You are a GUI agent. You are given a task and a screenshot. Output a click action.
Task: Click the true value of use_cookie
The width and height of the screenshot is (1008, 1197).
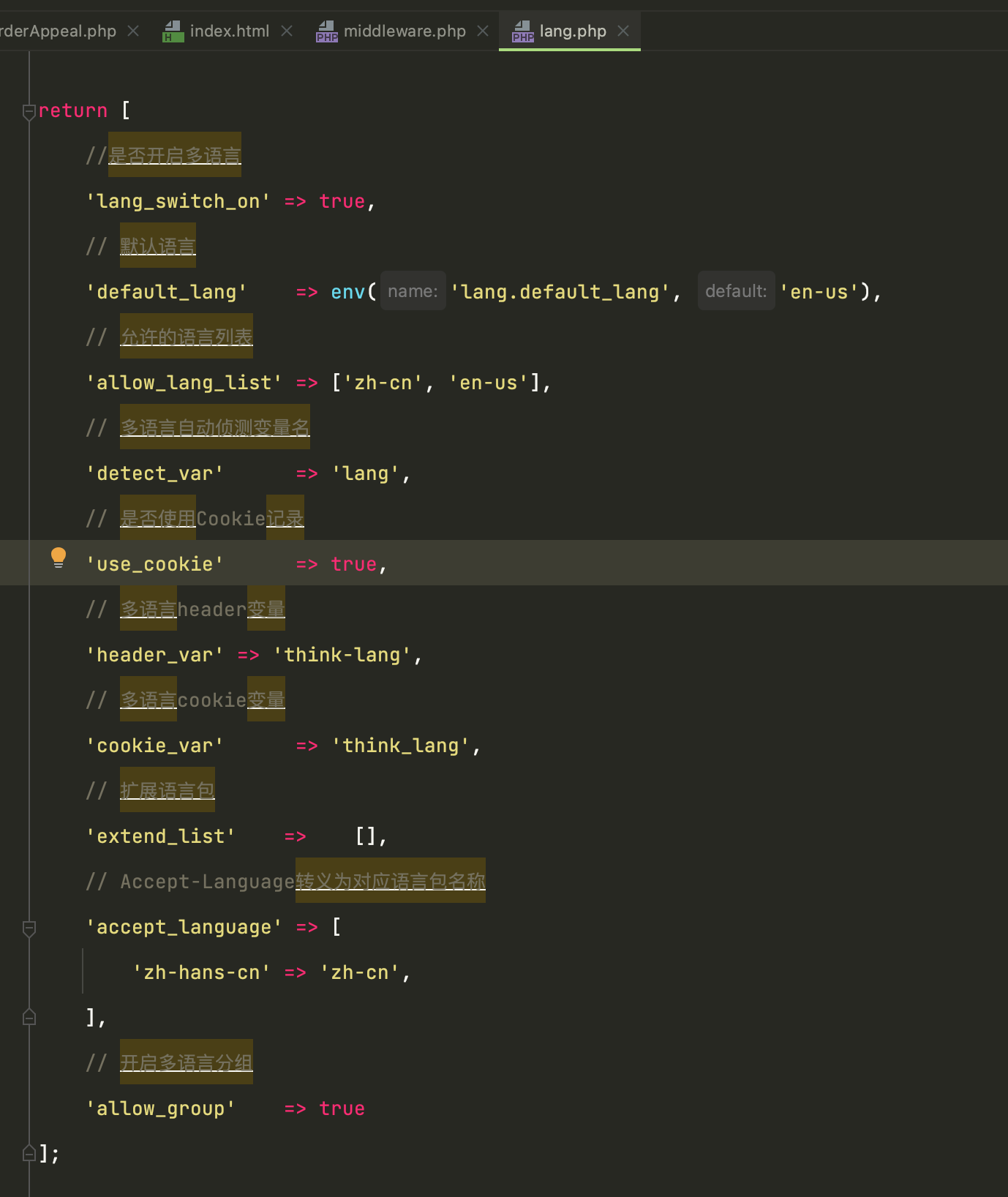click(x=354, y=564)
